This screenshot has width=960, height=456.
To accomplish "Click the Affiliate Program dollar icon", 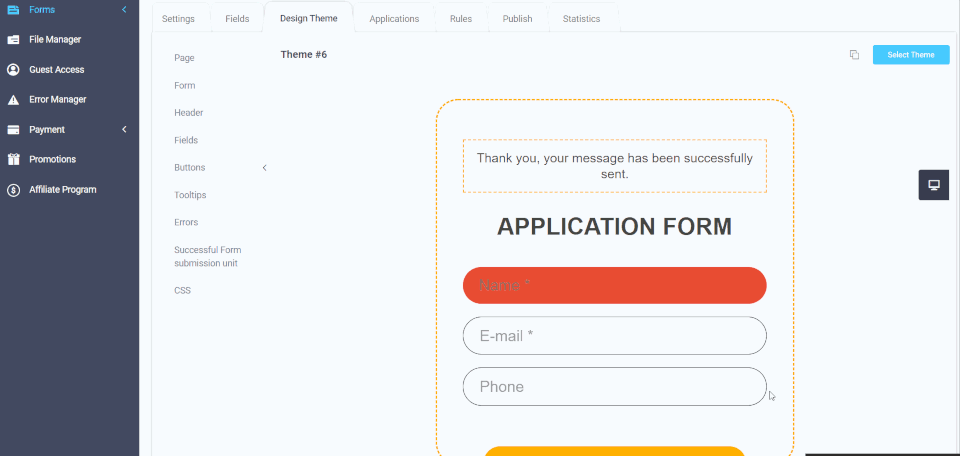I will 13,189.
